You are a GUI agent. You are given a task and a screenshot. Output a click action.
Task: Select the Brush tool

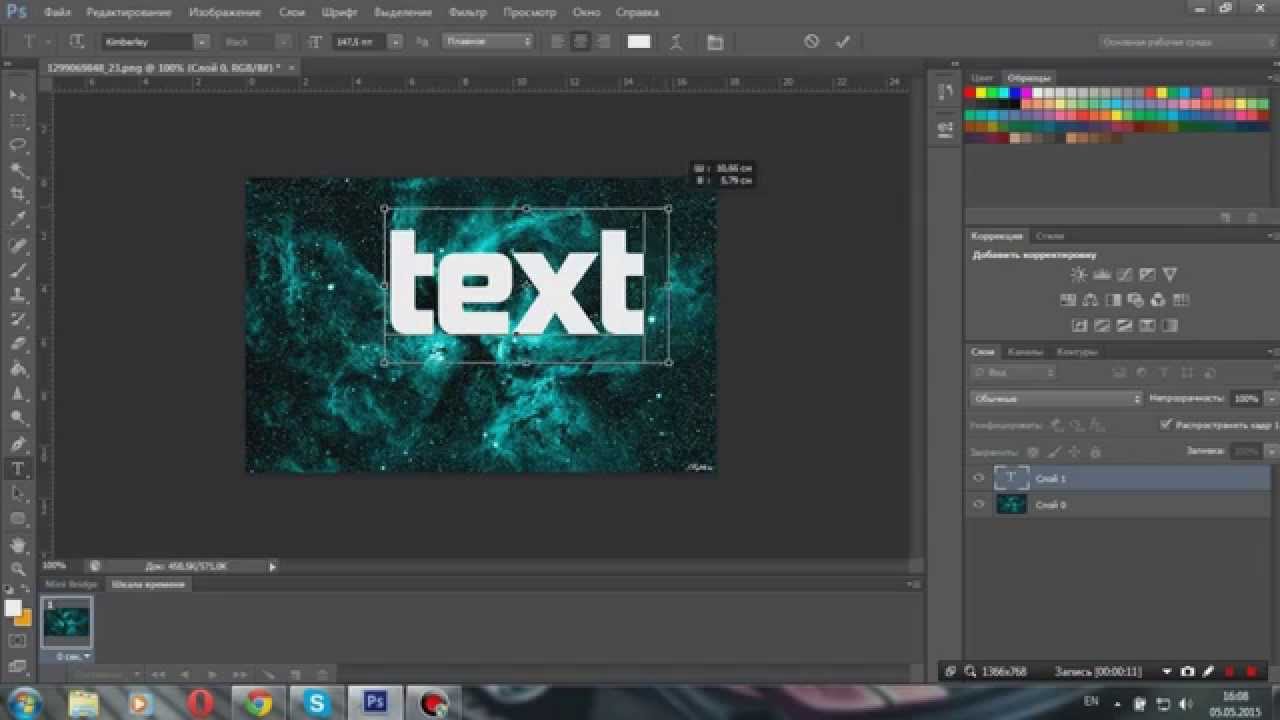coord(18,271)
